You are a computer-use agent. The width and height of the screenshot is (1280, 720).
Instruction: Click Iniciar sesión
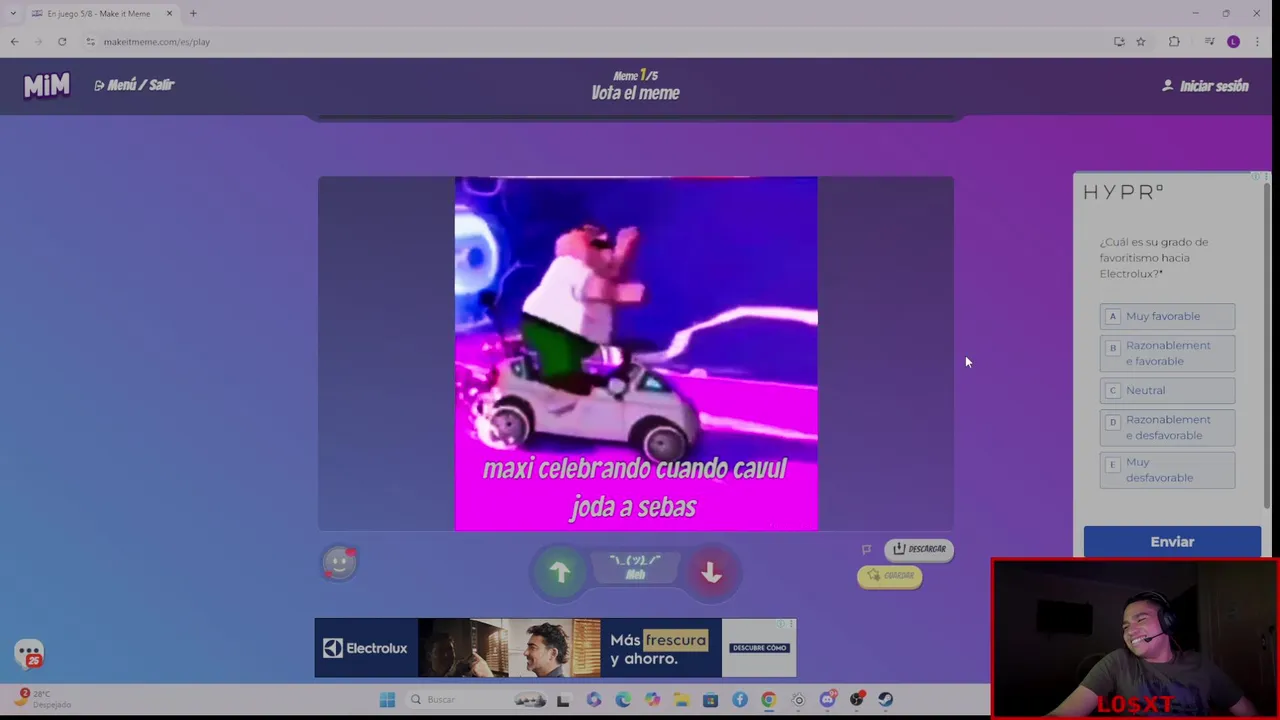click(1205, 86)
